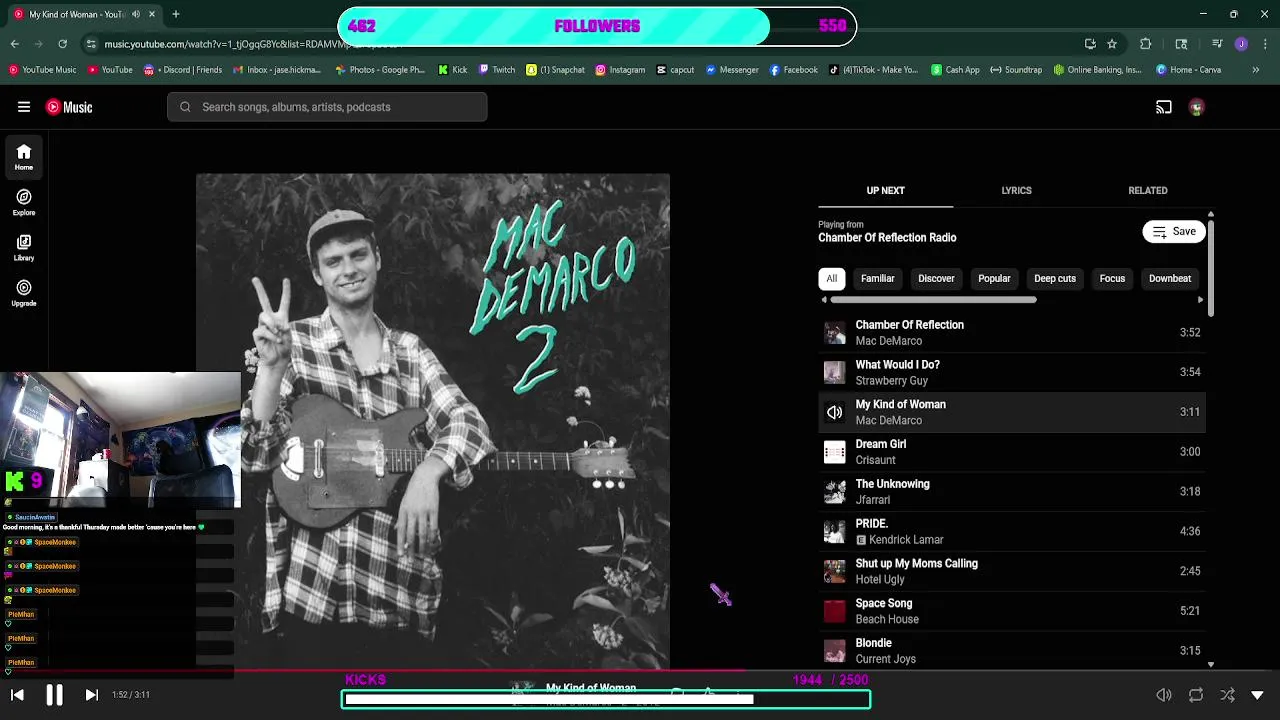Open Upgrade in the sidebar
1280x720 pixels.
(x=24, y=293)
